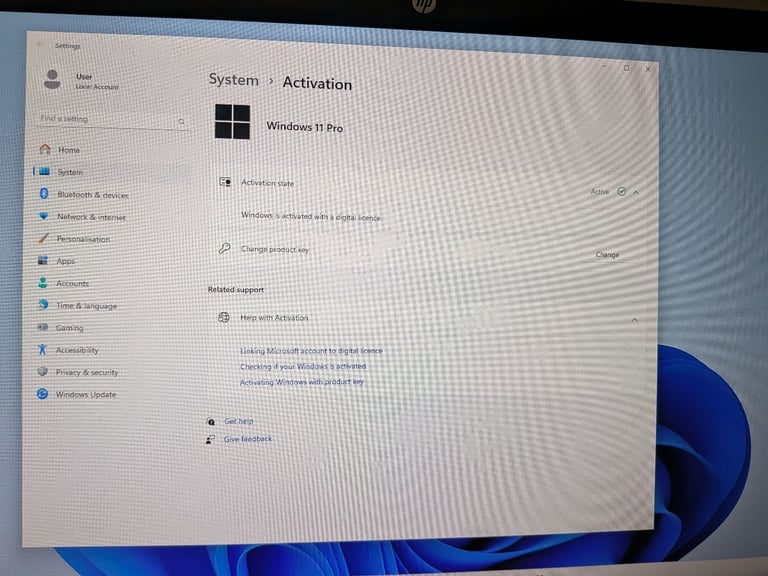Open Gaming settings
The height and width of the screenshot is (576, 768).
point(69,328)
